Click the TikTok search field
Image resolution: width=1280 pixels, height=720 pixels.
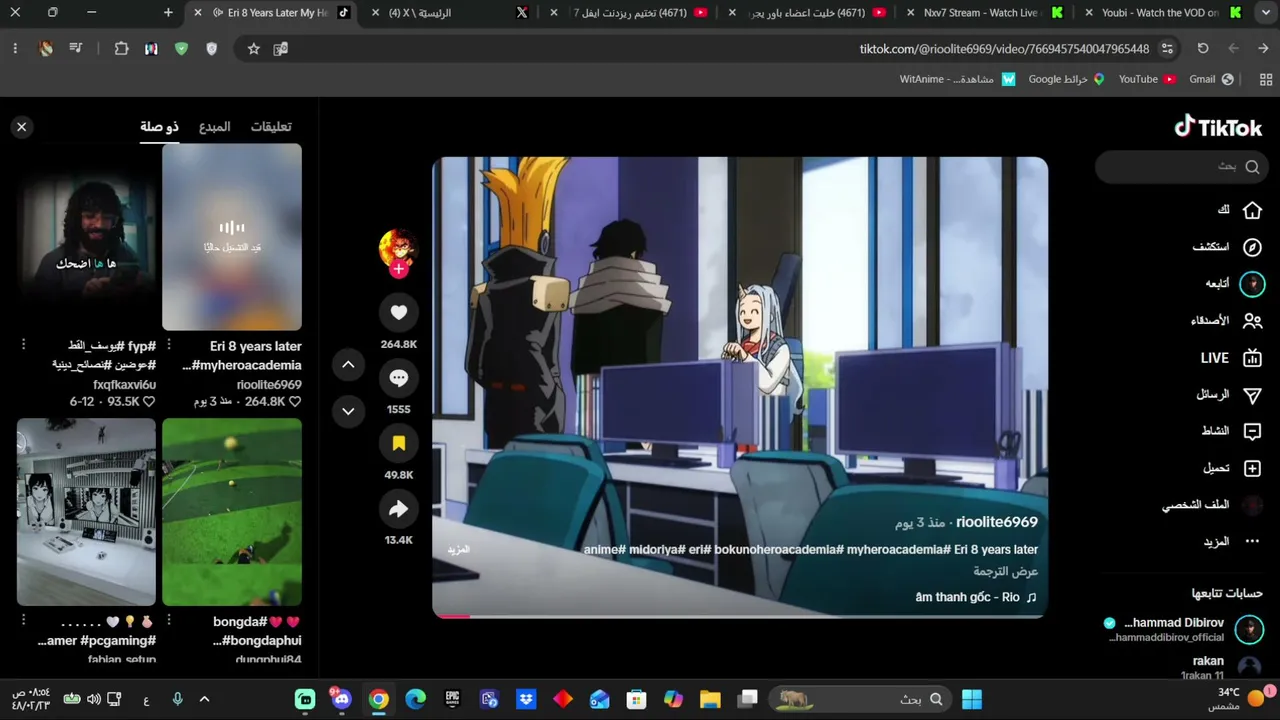click(x=1182, y=167)
